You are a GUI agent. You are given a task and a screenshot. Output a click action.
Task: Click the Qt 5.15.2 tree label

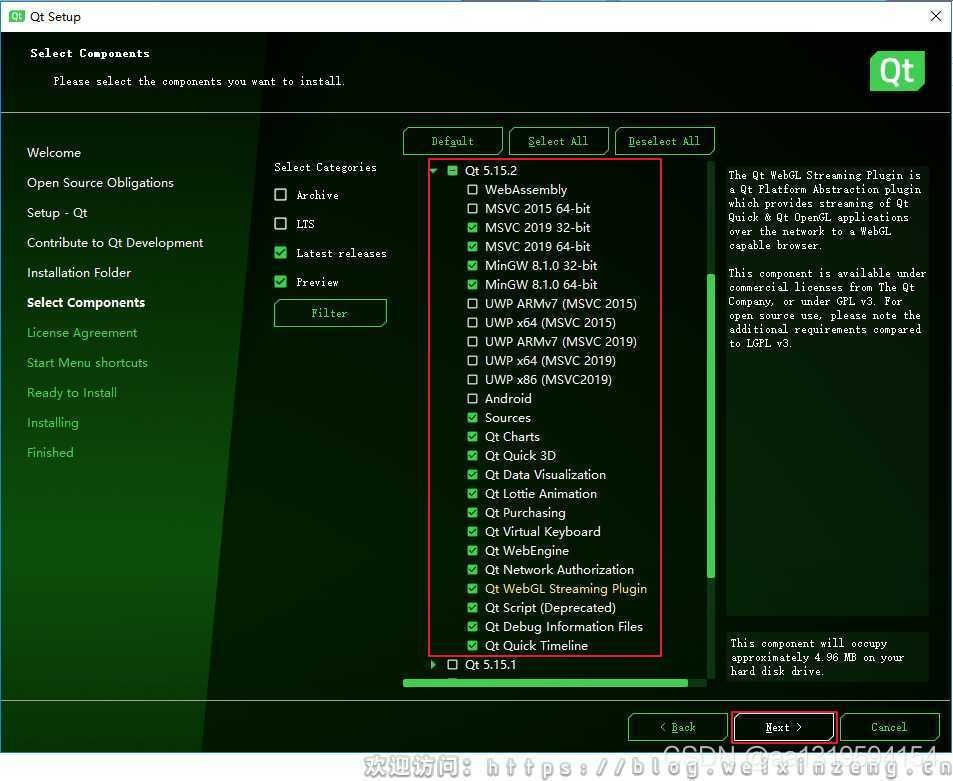pos(491,171)
